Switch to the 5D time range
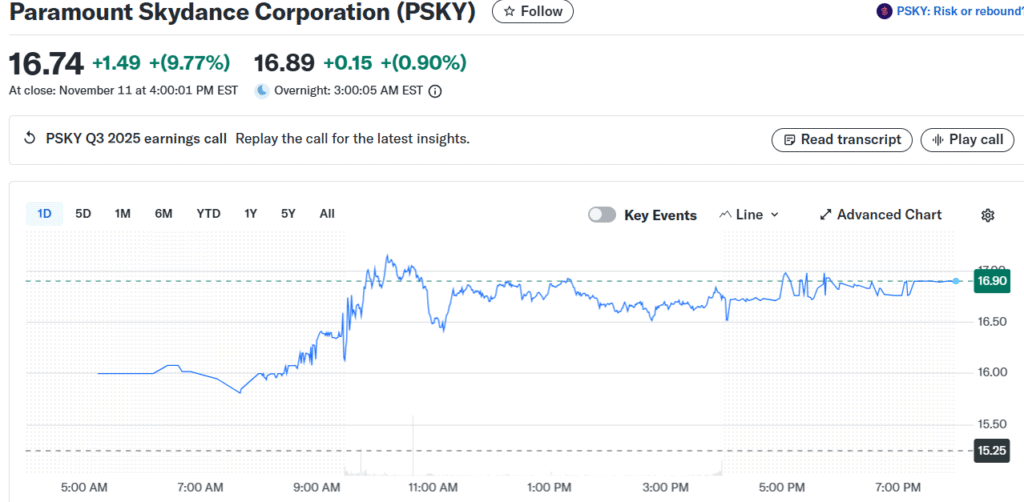 coord(83,213)
